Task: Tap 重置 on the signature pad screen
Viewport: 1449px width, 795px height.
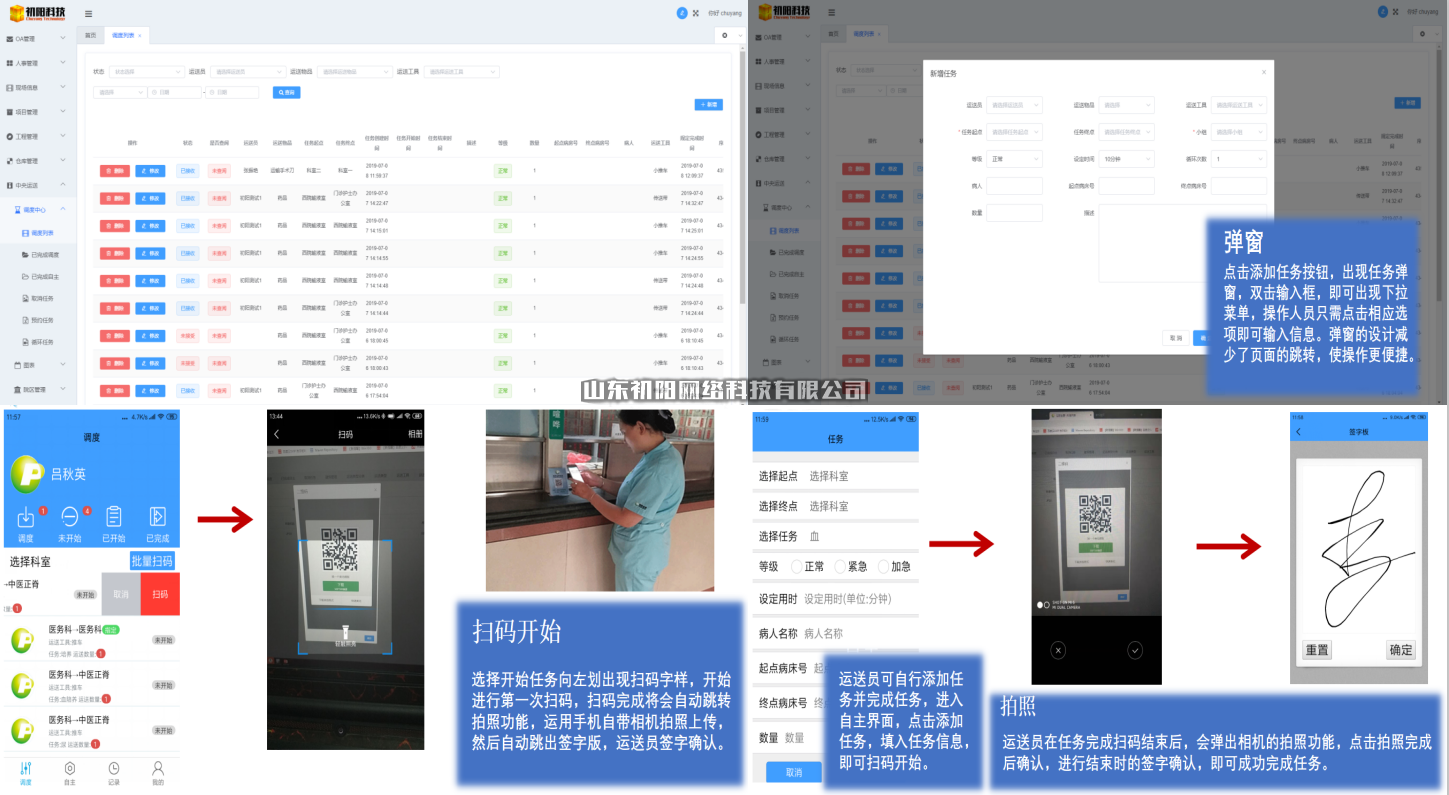Action: [1317, 650]
